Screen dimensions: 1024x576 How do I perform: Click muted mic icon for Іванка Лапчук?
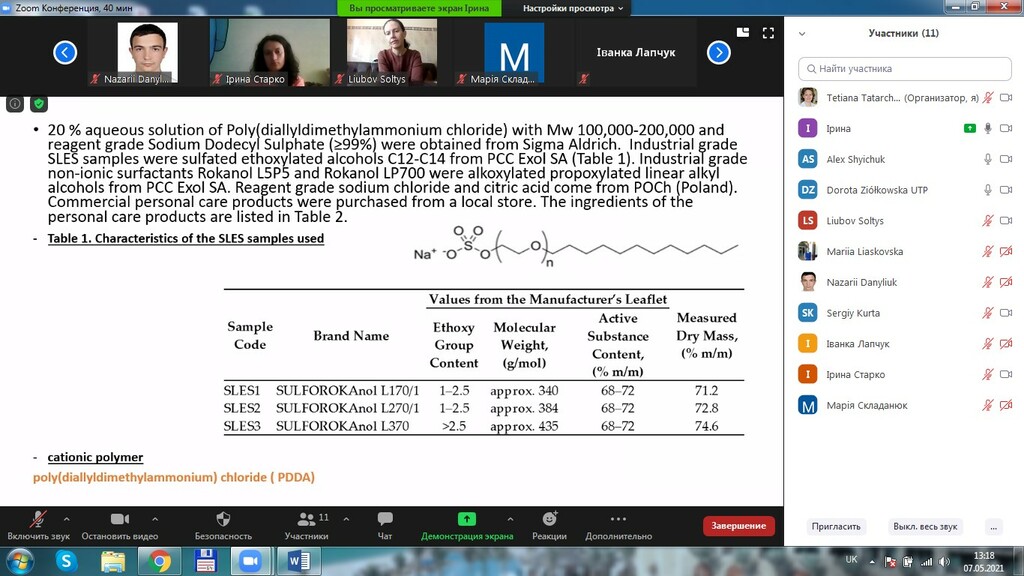point(988,344)
